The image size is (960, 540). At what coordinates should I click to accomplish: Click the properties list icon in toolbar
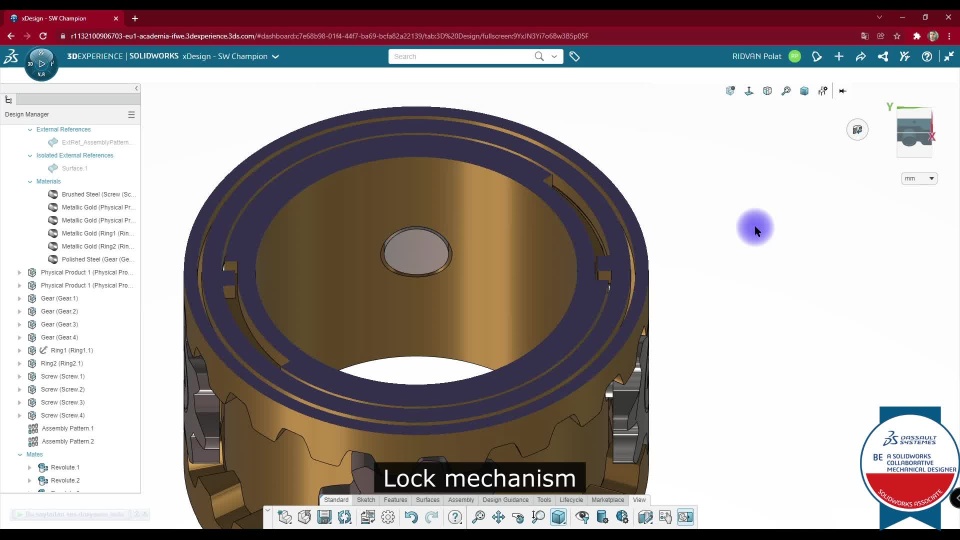368,517
